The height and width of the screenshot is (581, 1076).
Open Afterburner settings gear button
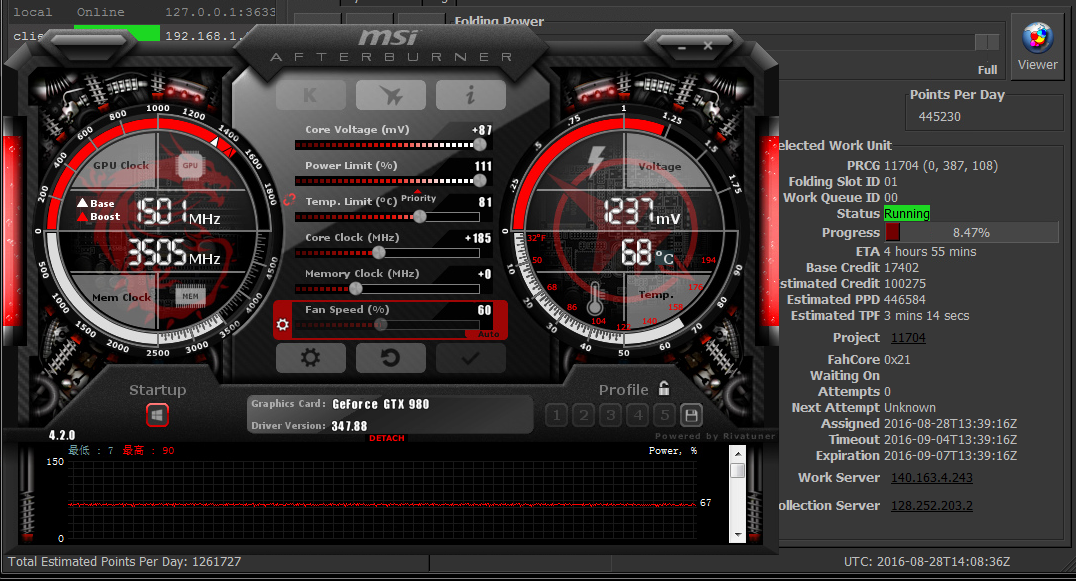[310, 357]
